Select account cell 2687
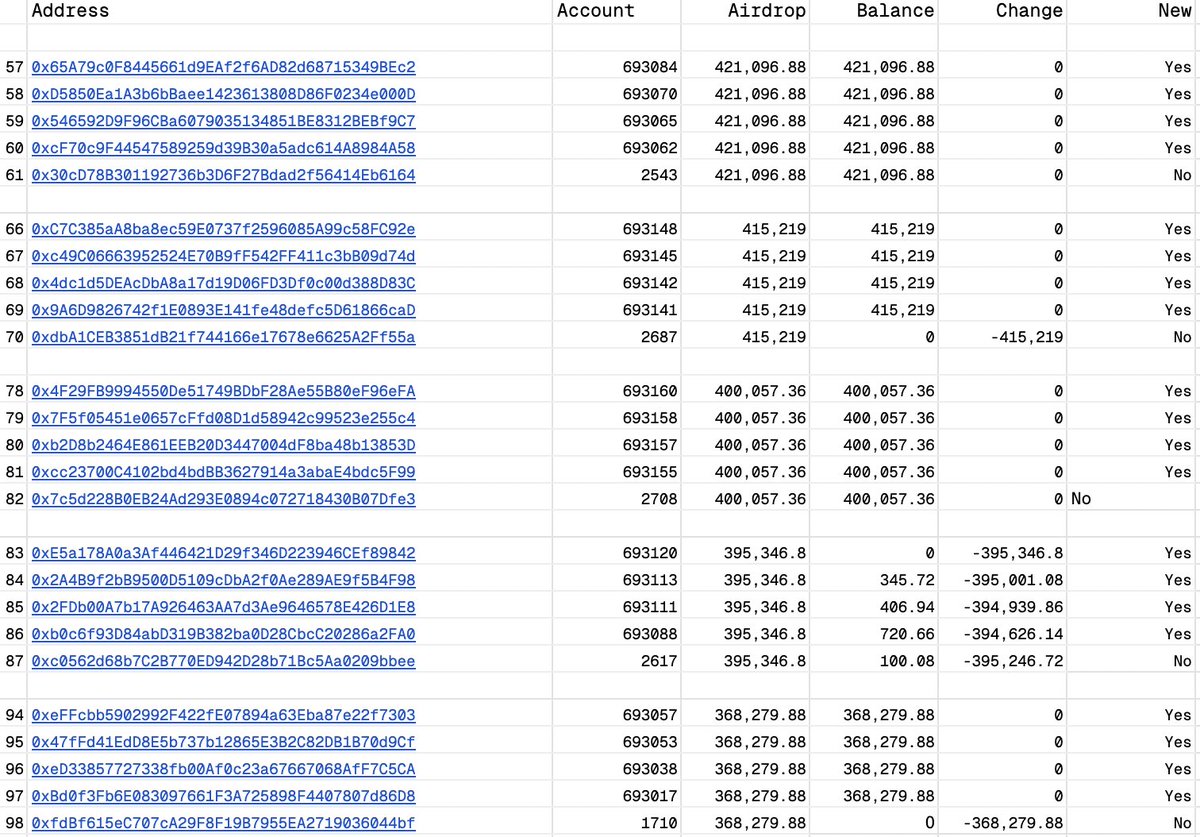1200x837 pixels. 659,337
